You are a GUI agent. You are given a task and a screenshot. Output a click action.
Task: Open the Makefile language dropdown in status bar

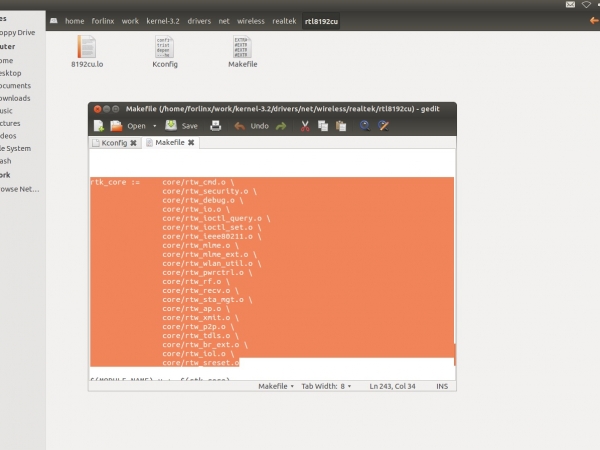point(276,386)
